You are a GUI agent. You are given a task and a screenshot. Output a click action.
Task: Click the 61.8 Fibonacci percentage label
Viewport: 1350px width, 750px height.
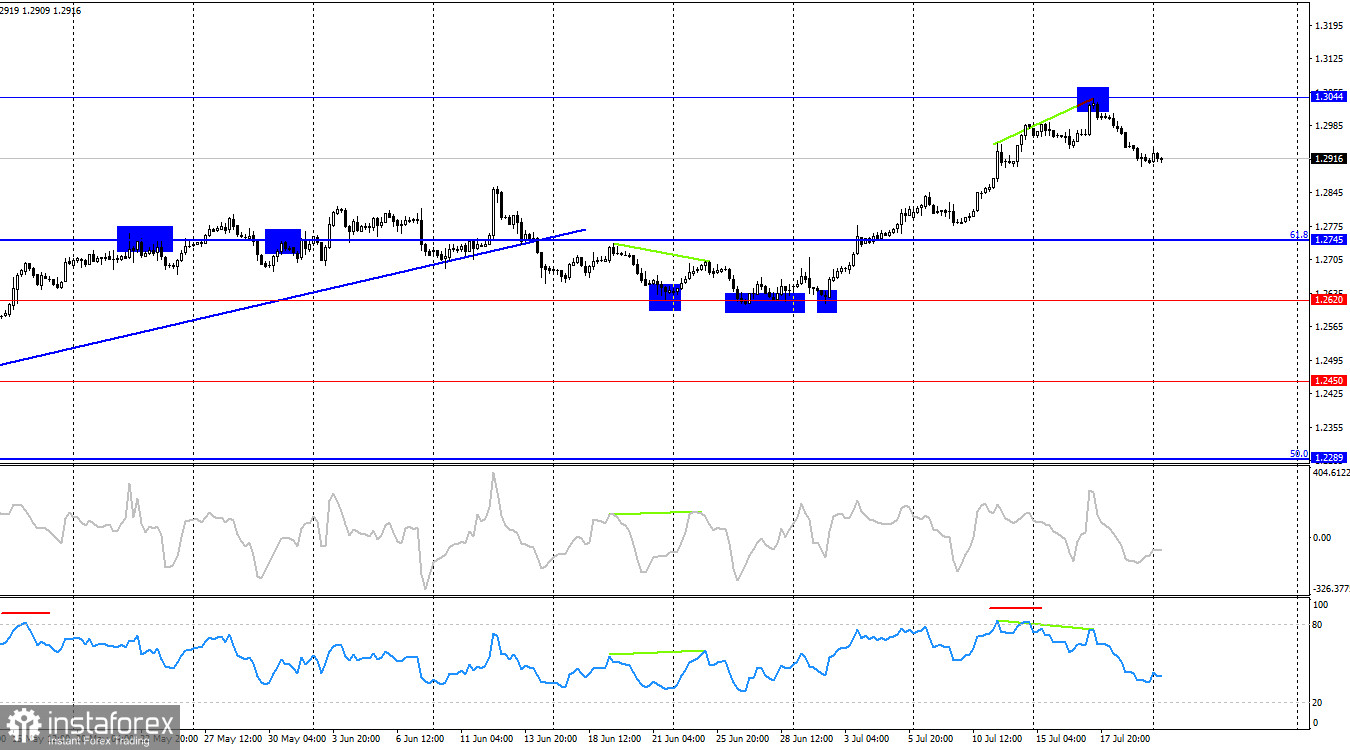point(1298,234)
